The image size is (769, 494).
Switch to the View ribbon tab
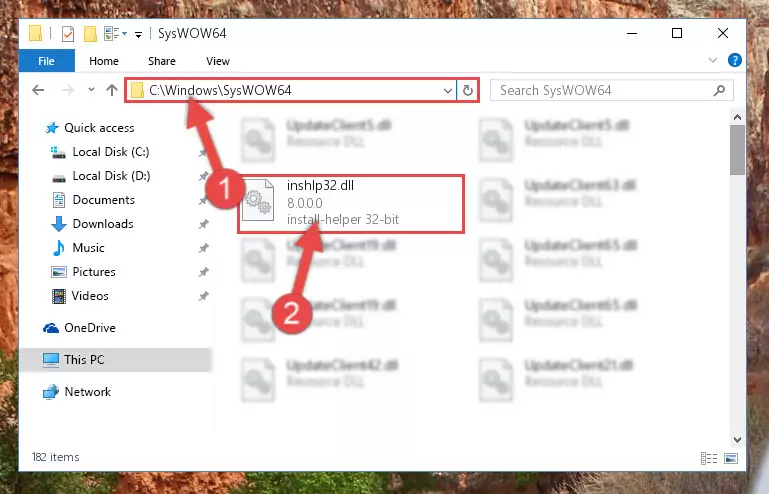pos(218,61)
